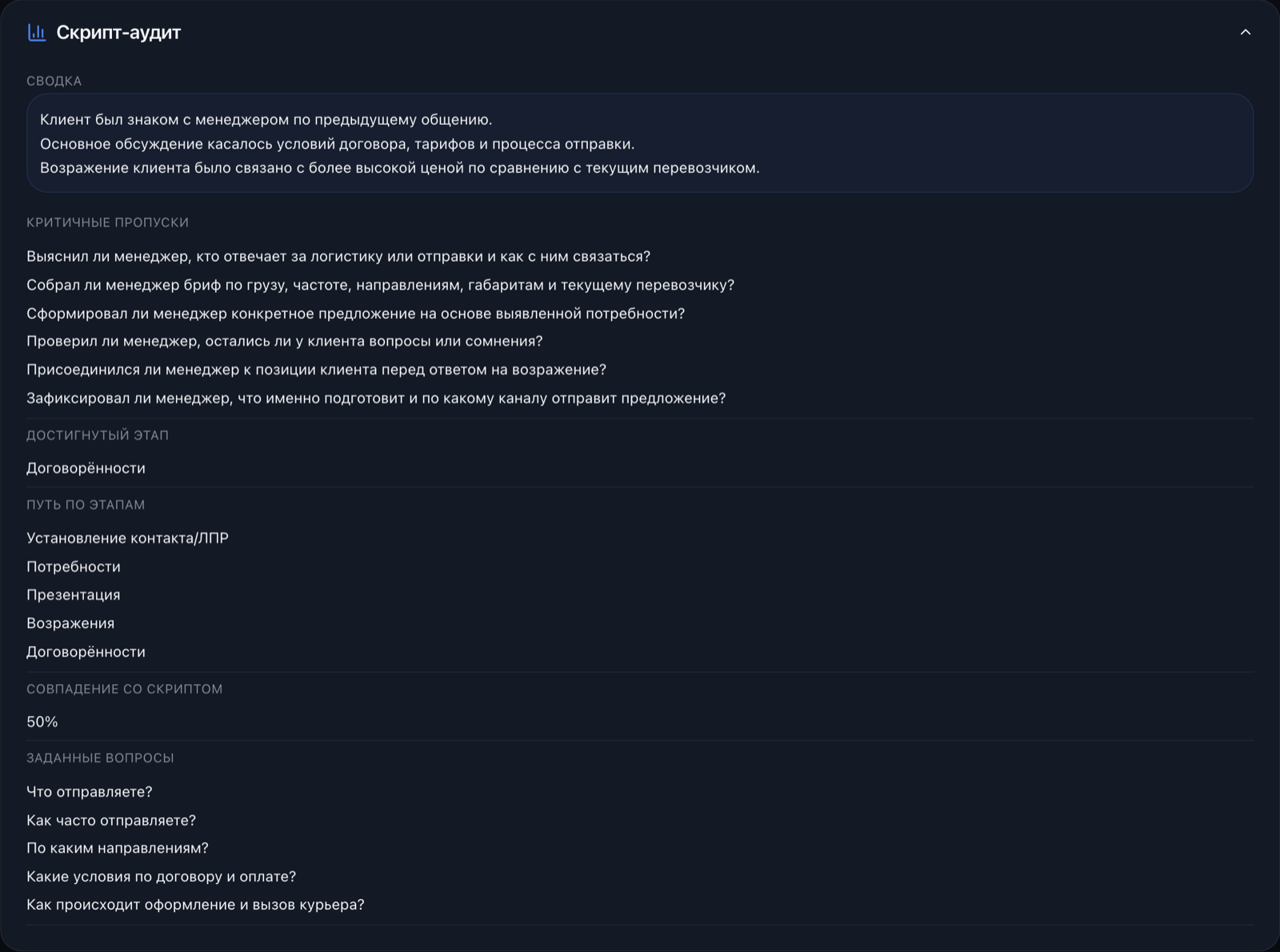Click Договорённости under Достигнутый этап

click(86, 468)
